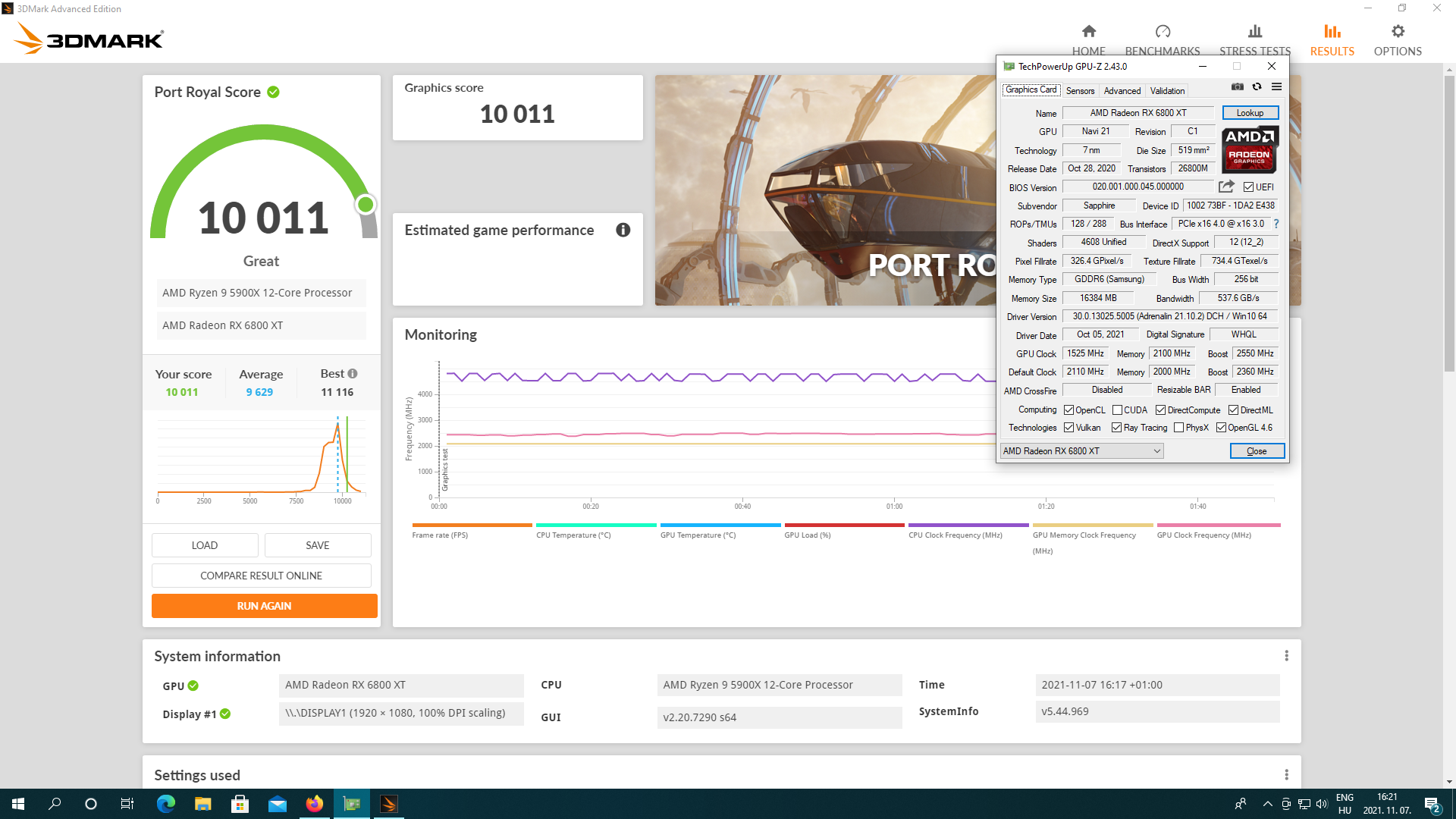
Task: Toggle the CUDA checkbox
Action: point(1117,410)
